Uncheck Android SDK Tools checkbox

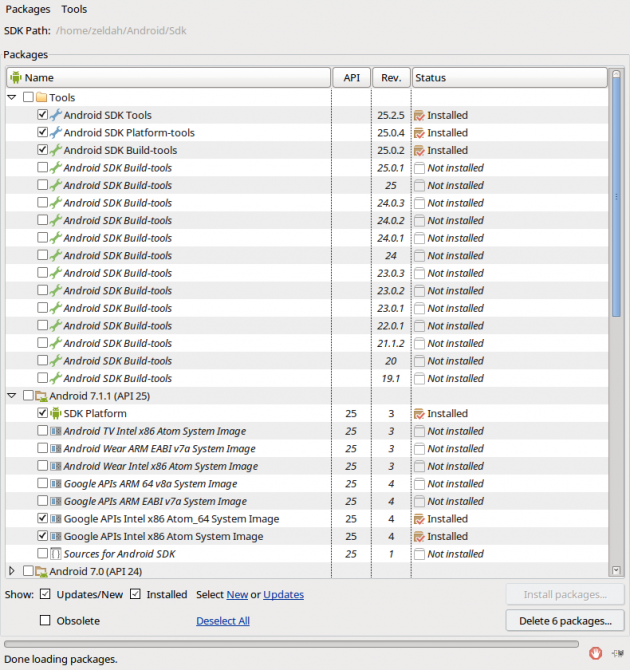(x=42, y=115)
